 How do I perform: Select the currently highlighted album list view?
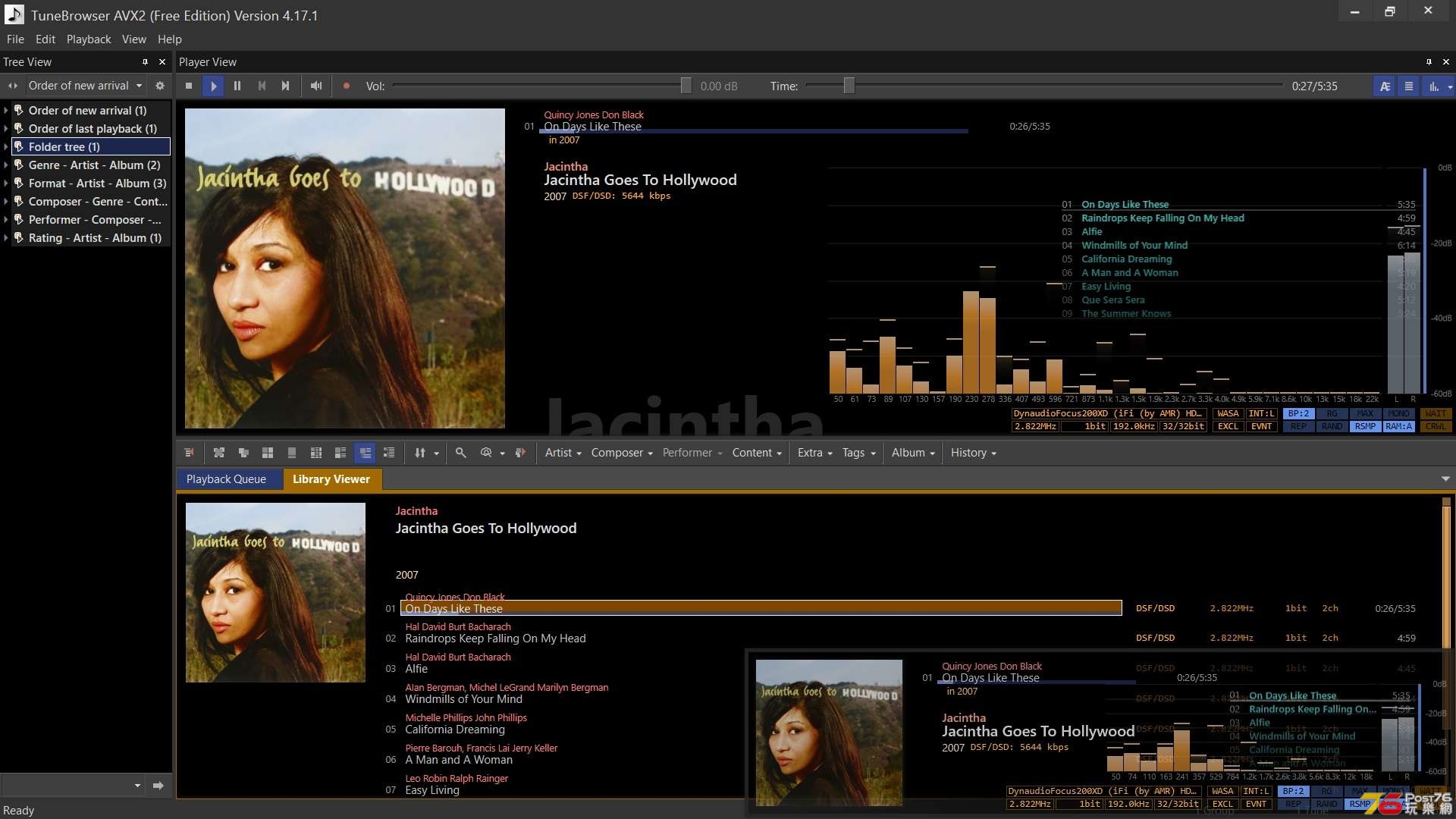click(x=365, y=453)
